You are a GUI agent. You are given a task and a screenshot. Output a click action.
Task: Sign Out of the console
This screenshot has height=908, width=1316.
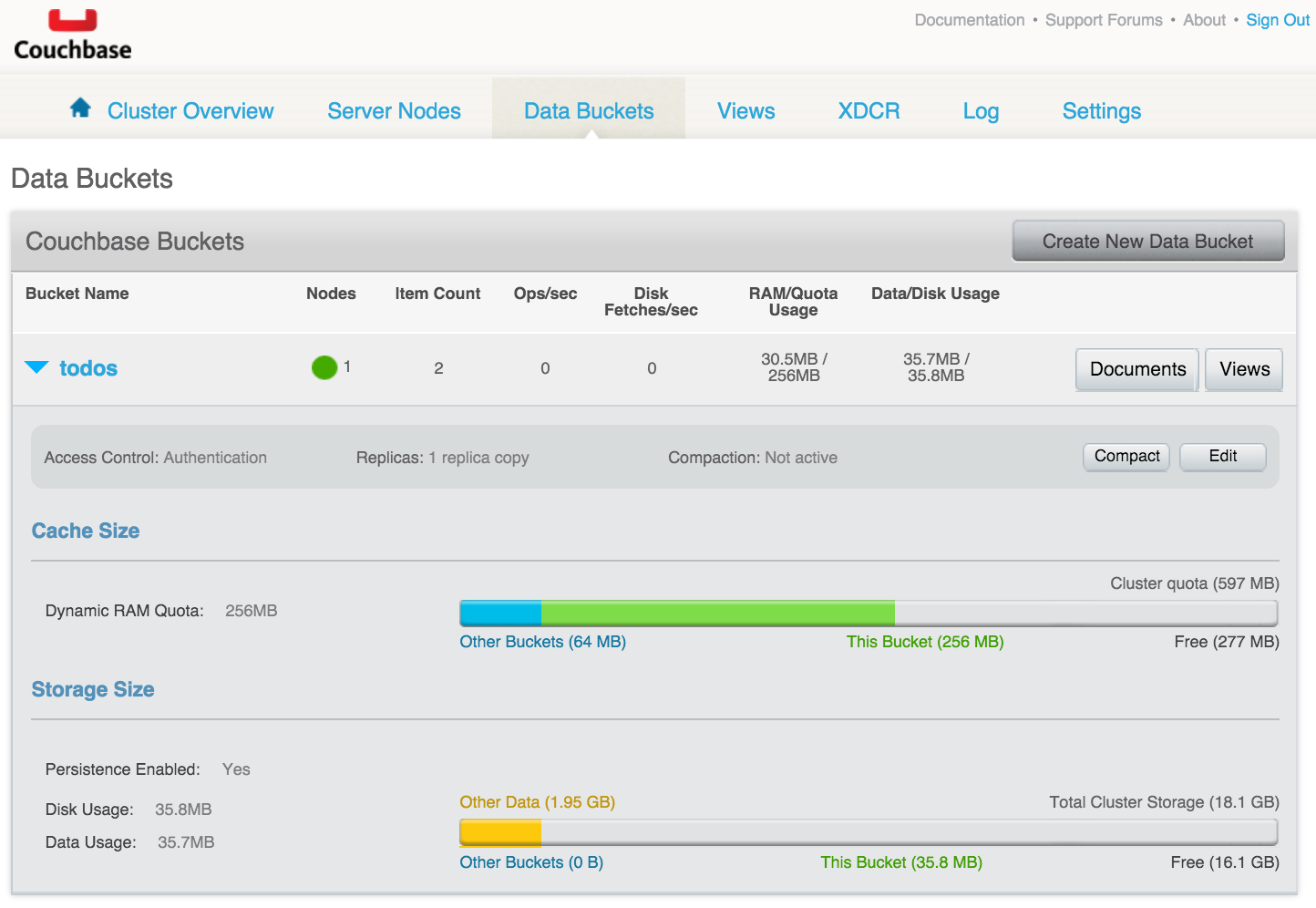pos(1278,20)
